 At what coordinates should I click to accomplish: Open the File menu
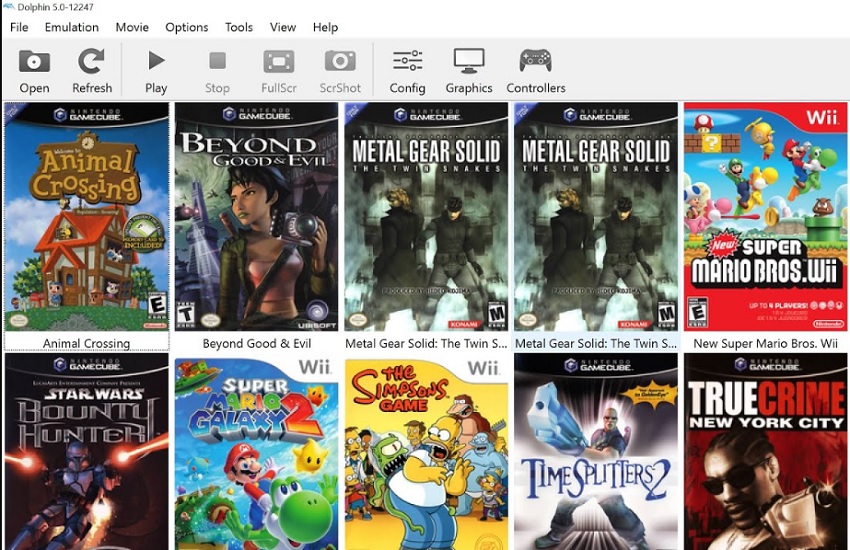(19, 27)
